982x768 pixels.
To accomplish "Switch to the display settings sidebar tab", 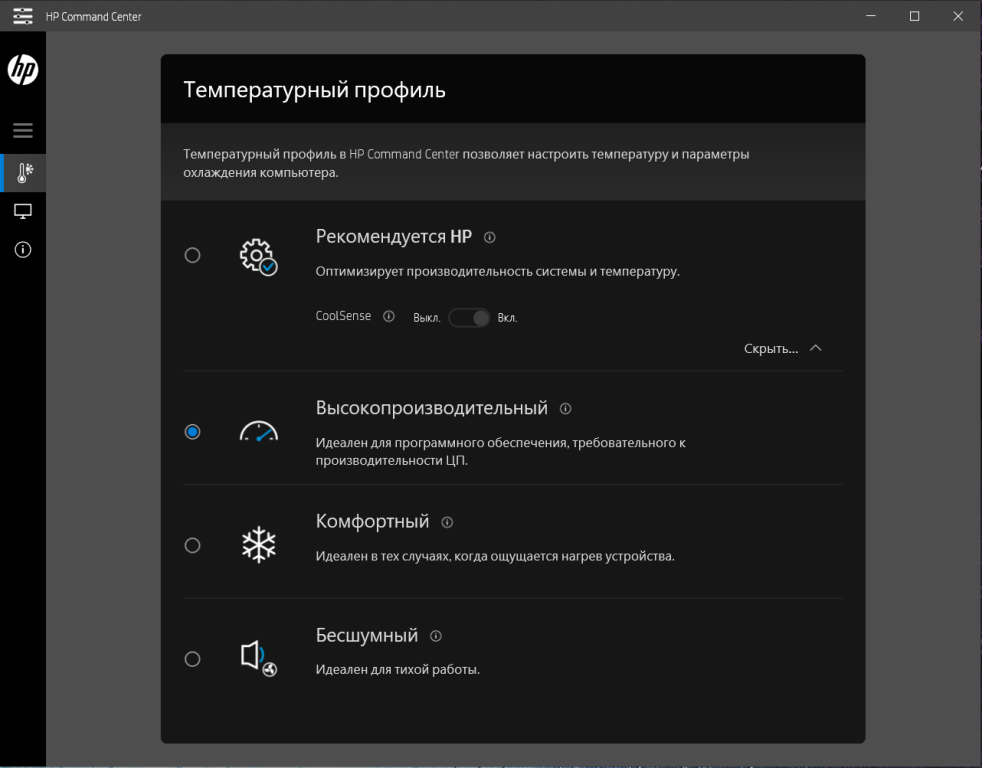I will click(22, 211).
